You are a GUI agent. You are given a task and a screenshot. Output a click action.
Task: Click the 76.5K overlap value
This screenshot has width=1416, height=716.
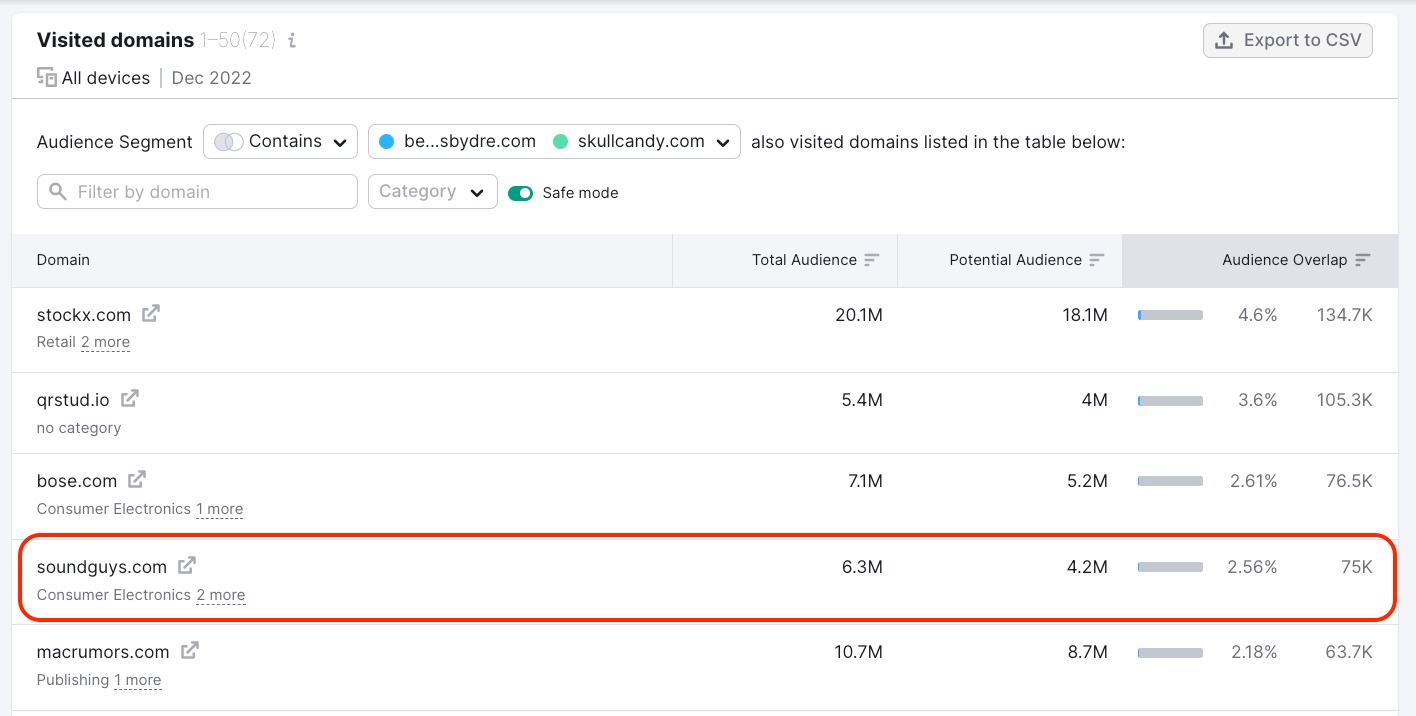point(1349,481)
